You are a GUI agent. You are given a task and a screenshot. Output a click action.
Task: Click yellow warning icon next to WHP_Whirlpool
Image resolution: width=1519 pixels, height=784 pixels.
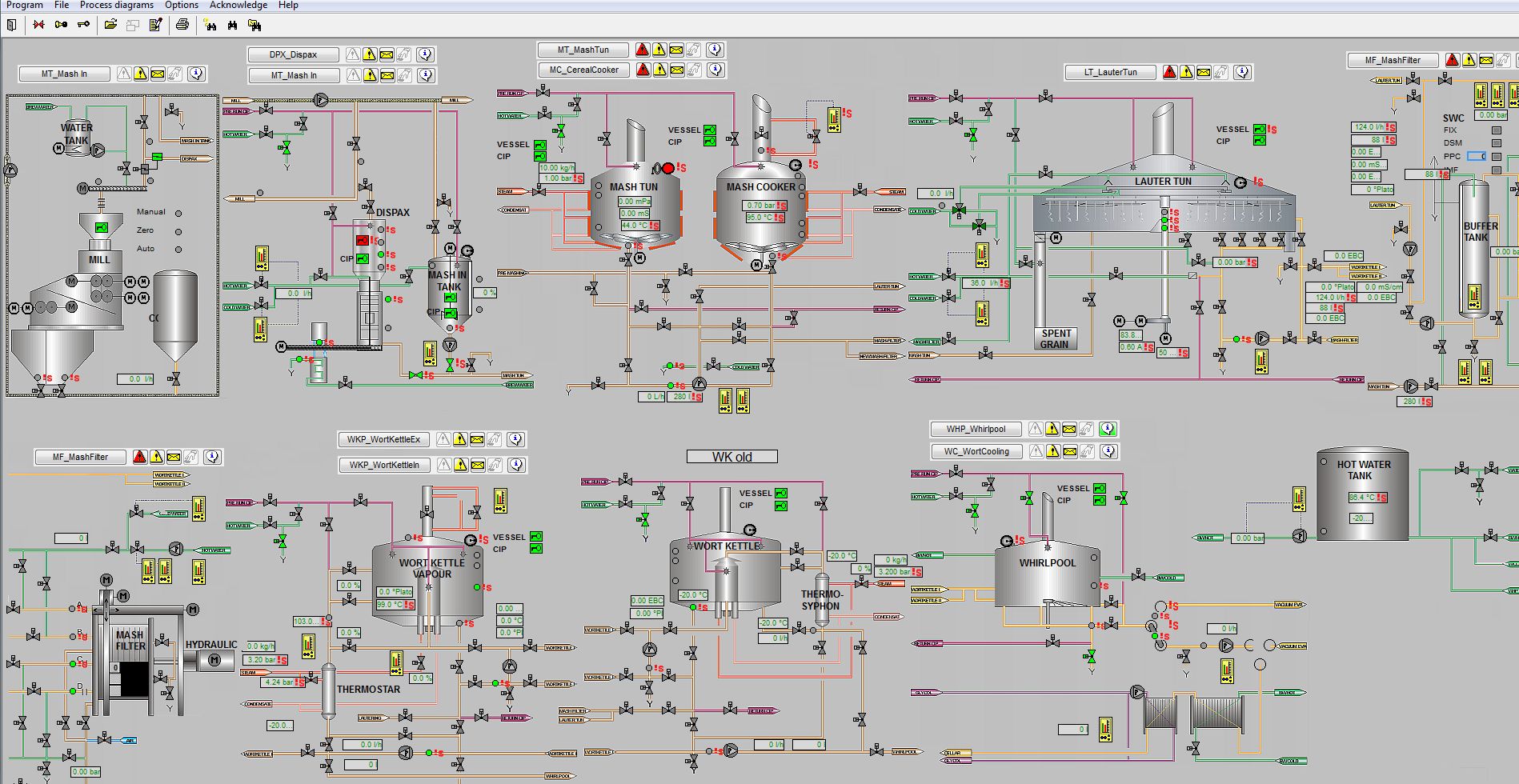pyautogui.click(x=1052, y=429)
